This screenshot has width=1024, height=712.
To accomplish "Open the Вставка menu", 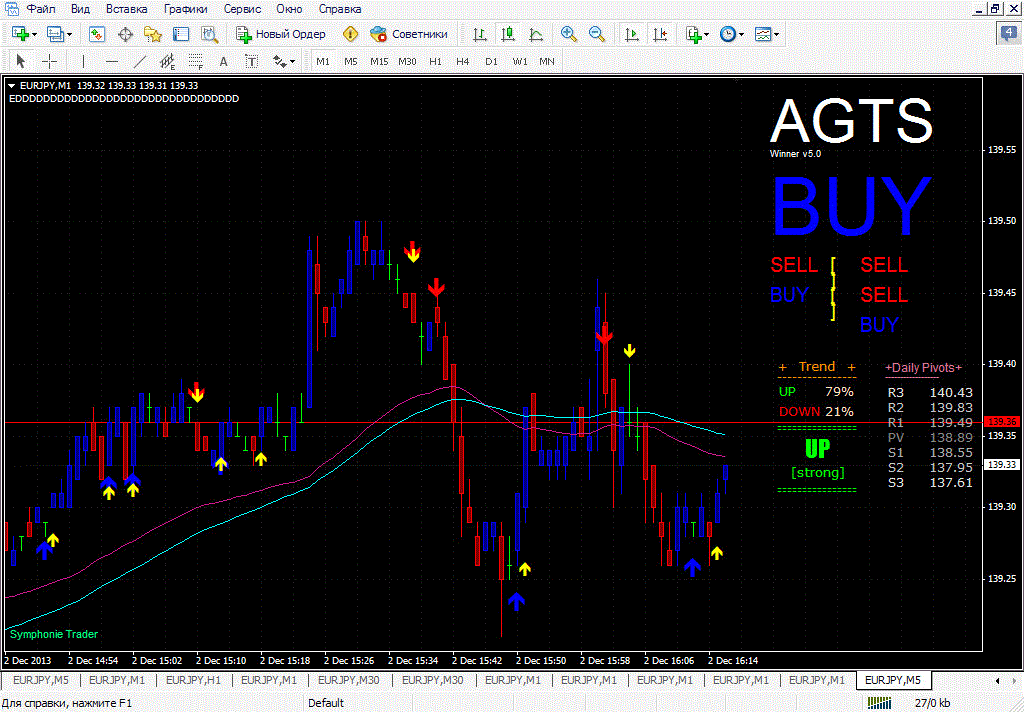I will tap(127, 9).
